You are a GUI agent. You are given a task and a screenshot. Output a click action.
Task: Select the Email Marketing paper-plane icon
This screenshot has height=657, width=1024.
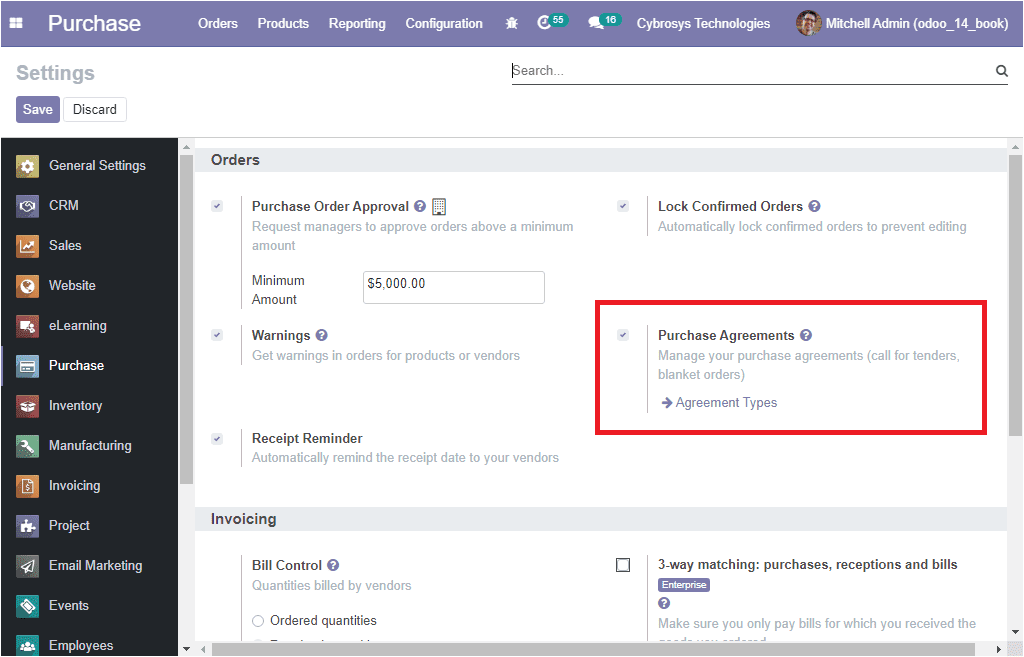pos(27,566)
